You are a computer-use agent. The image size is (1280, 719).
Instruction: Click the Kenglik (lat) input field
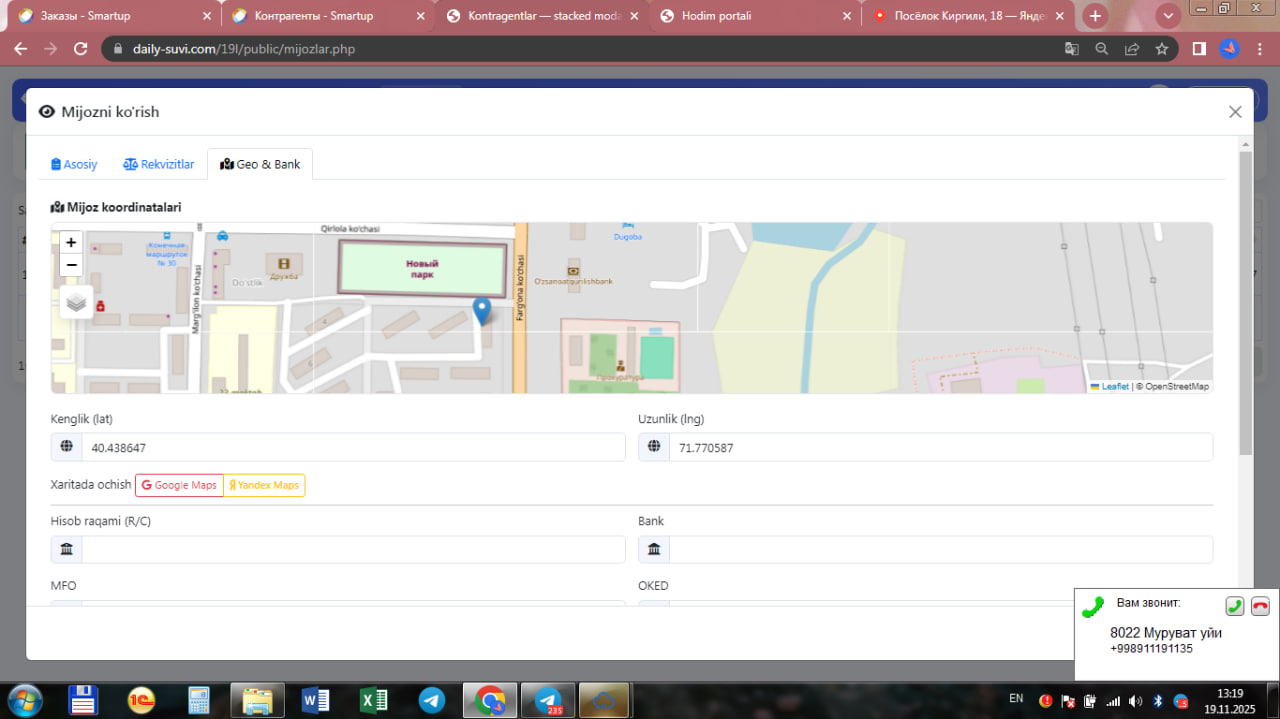point(352,448)
